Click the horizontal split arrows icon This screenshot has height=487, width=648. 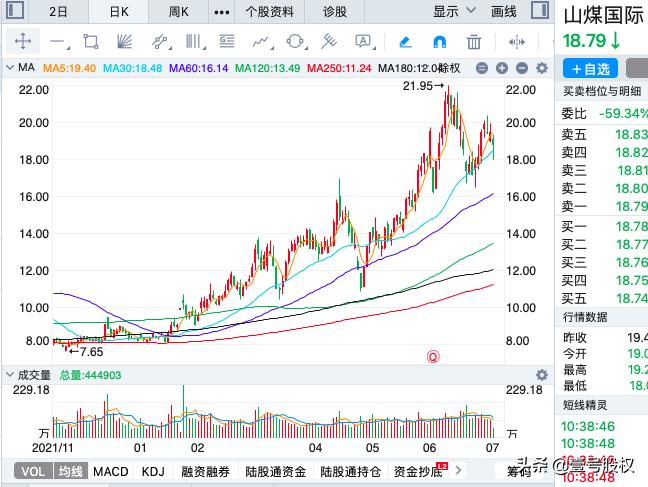(517, 42)
